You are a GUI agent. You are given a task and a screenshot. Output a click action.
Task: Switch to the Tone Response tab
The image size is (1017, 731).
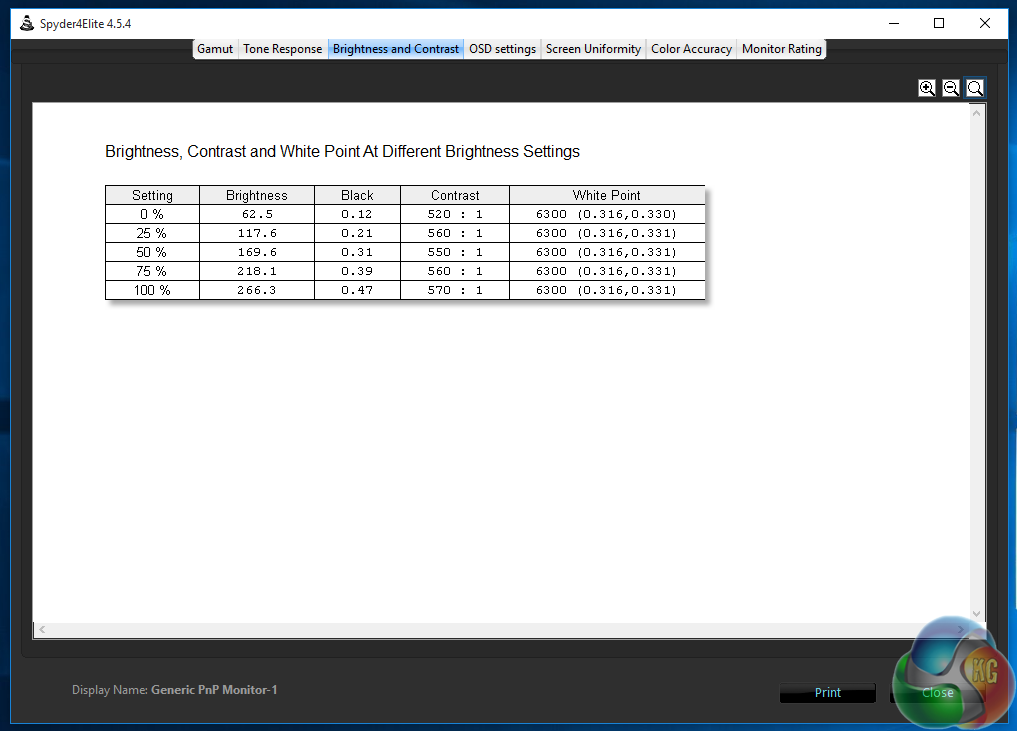click(282, 49)
